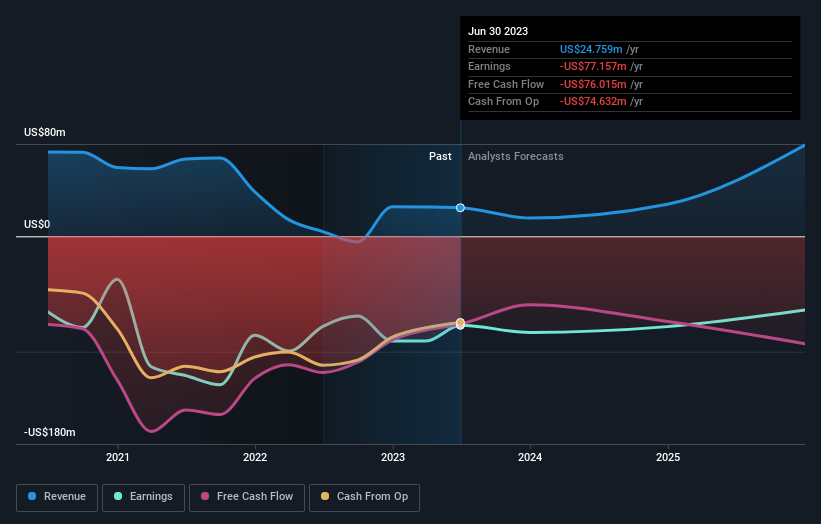Image resolution: width=821 pixels, height=524 pixels.
Task: Click the US$0 y-axis label
Action: 37,225
